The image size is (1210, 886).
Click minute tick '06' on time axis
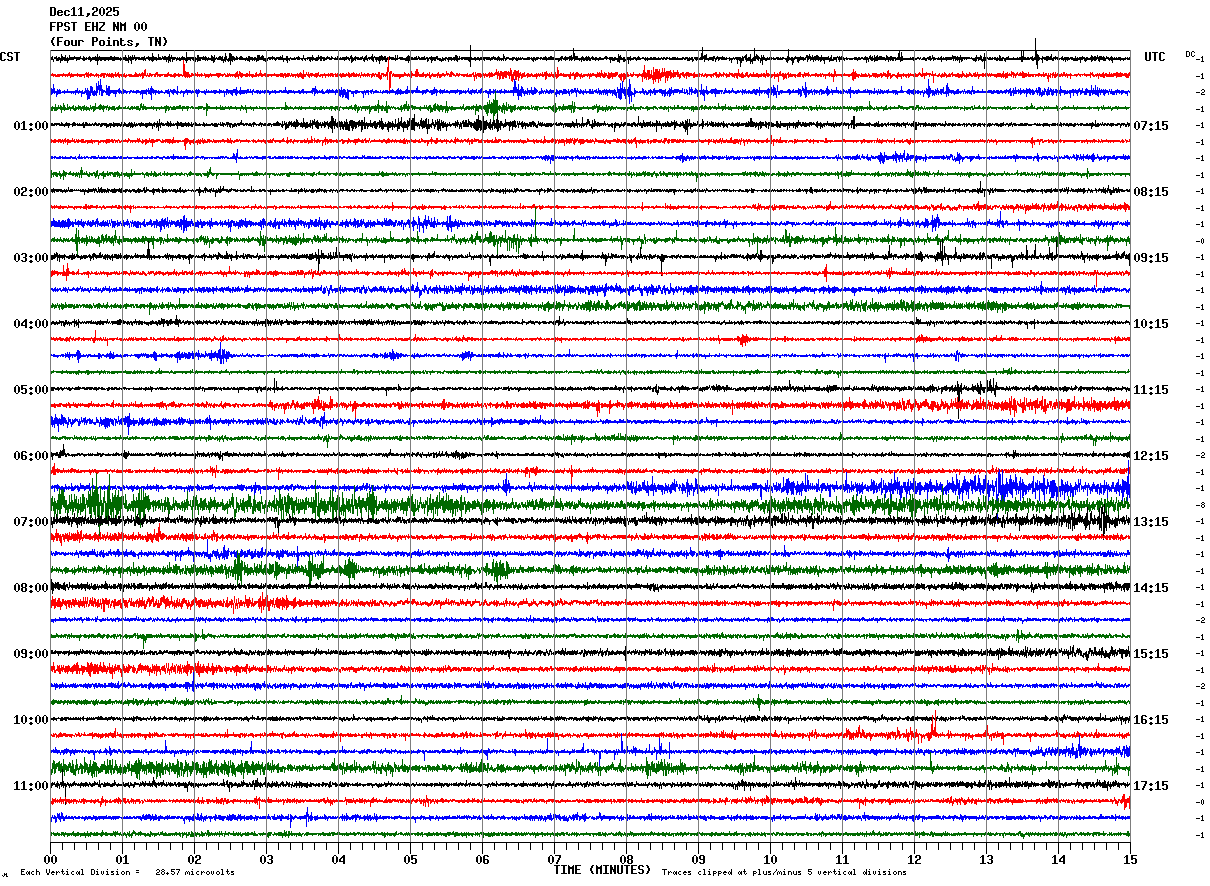(x=482, y=859)
